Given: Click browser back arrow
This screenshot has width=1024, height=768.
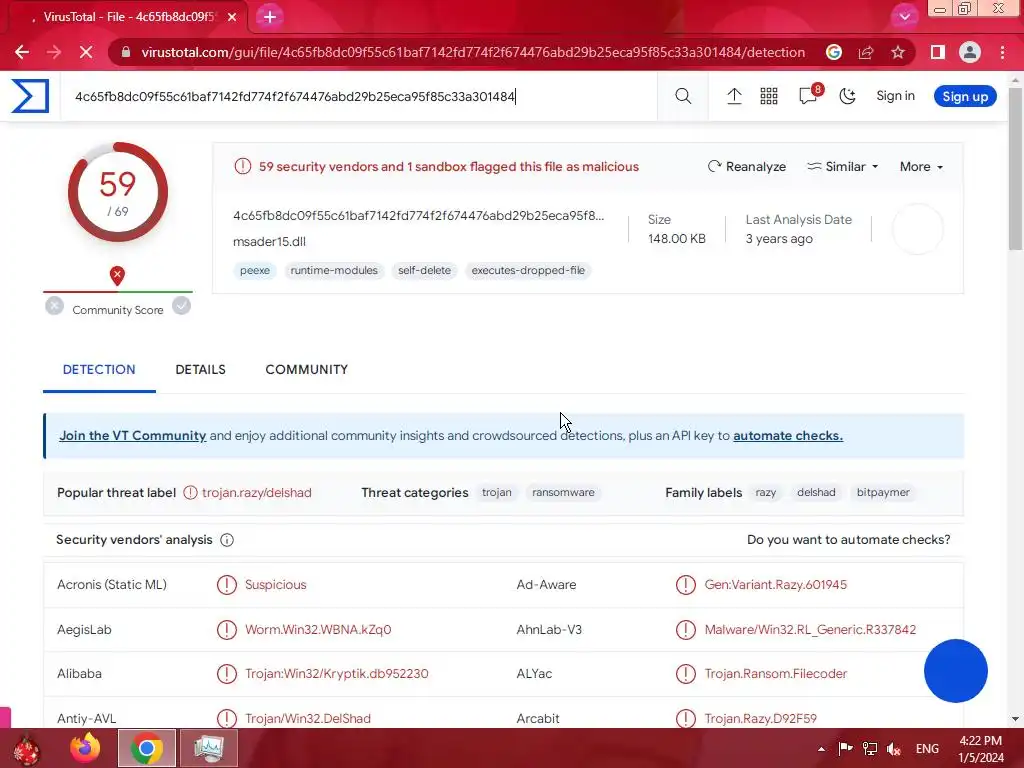Looking at the screenshot, I should tap(22, 52).
